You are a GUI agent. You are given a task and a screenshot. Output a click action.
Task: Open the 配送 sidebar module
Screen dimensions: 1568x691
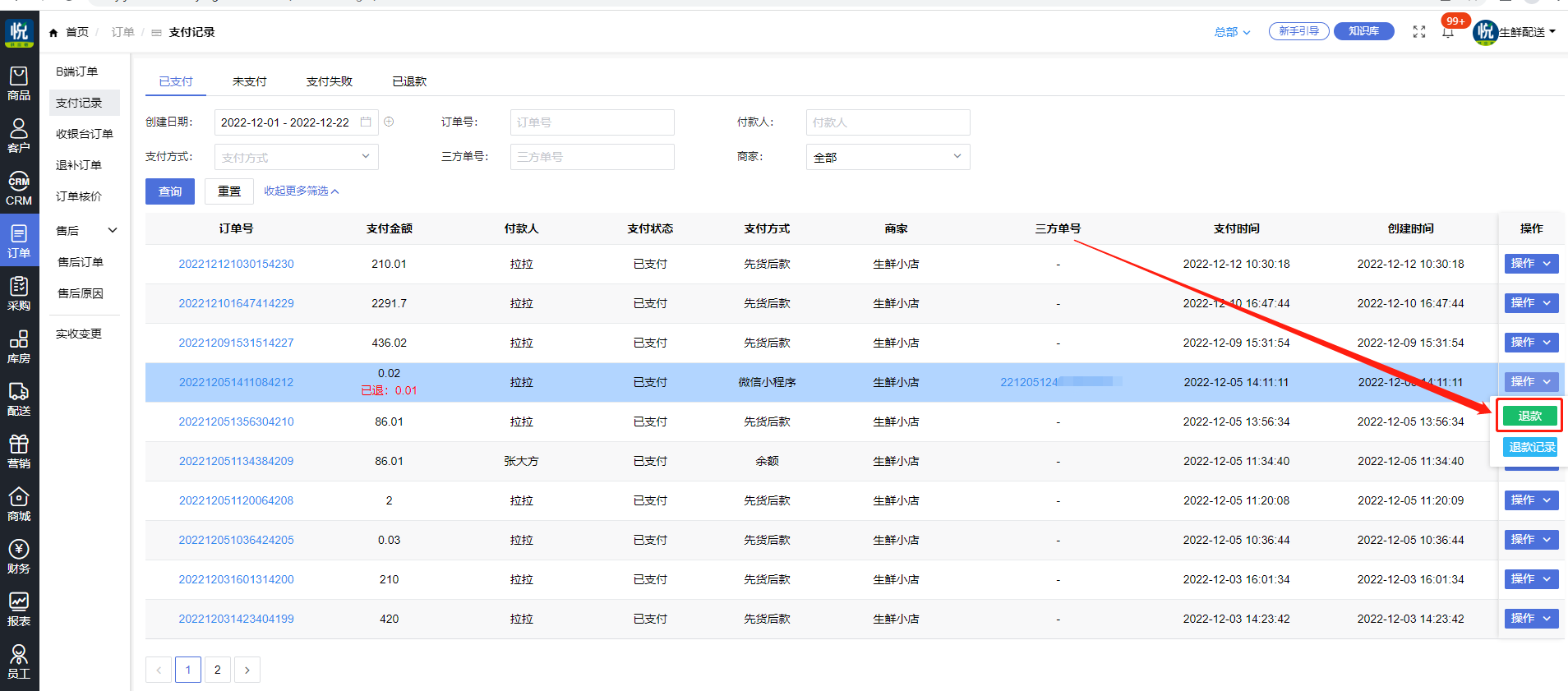coord(19,399)
